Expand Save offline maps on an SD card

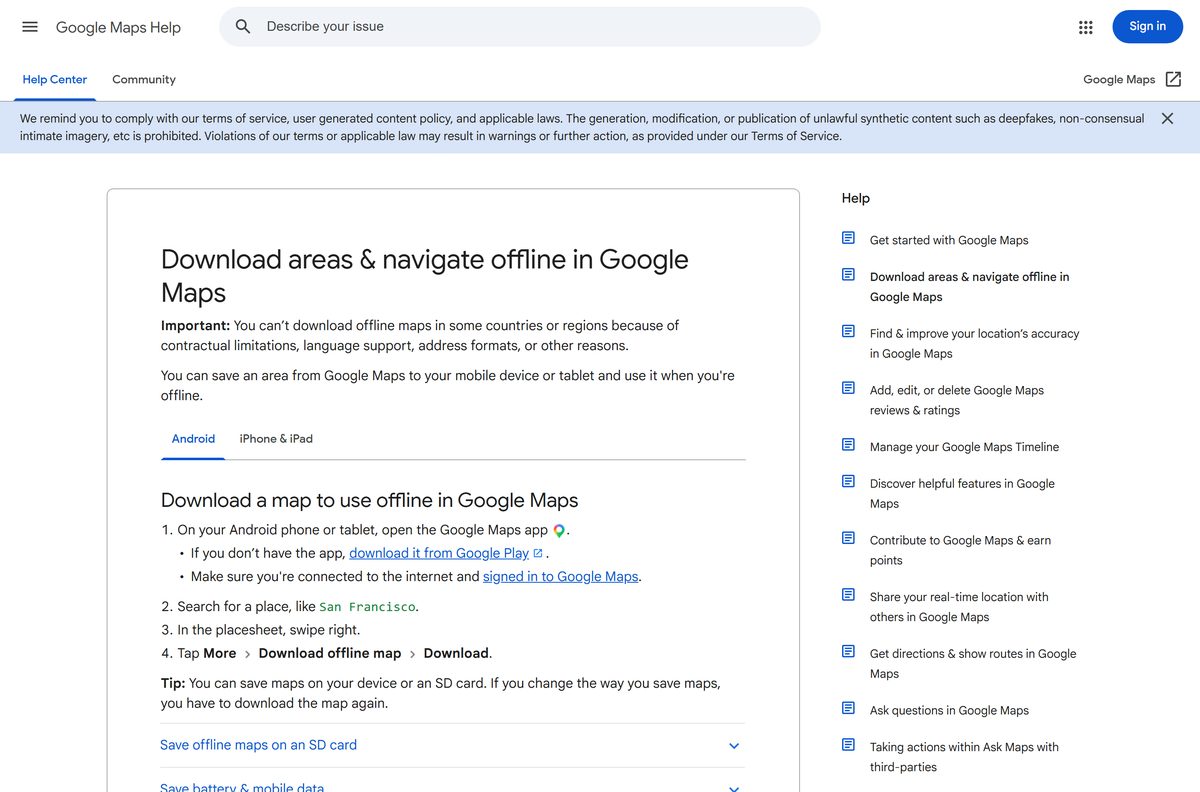[x=453, y=745]
